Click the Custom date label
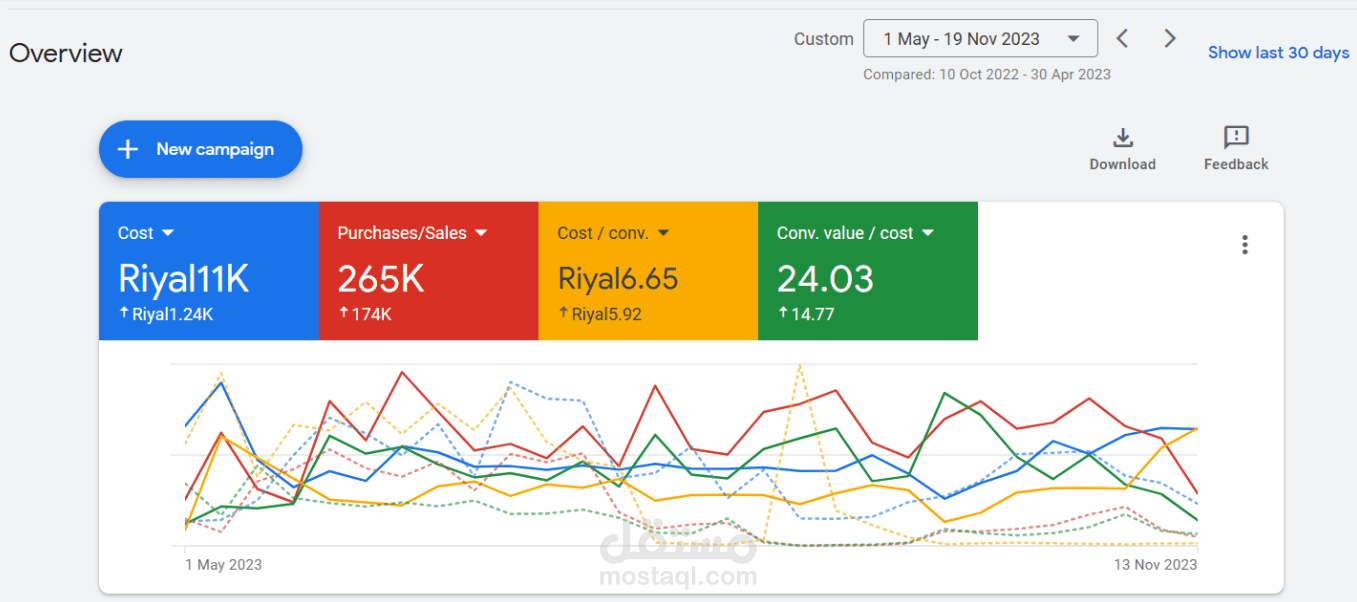This screenshot has width=1357, height=602. (824, 39)
